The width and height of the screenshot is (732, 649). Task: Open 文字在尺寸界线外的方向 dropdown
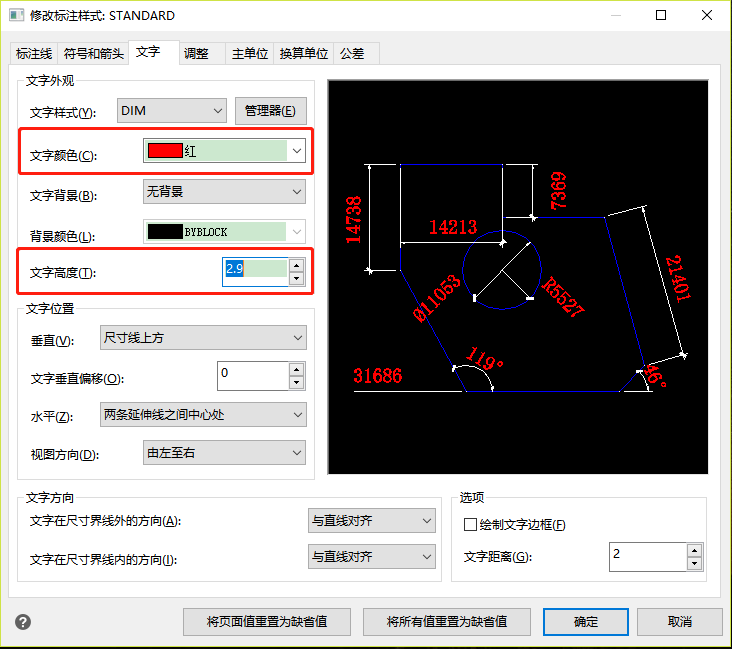pos(372,521)
